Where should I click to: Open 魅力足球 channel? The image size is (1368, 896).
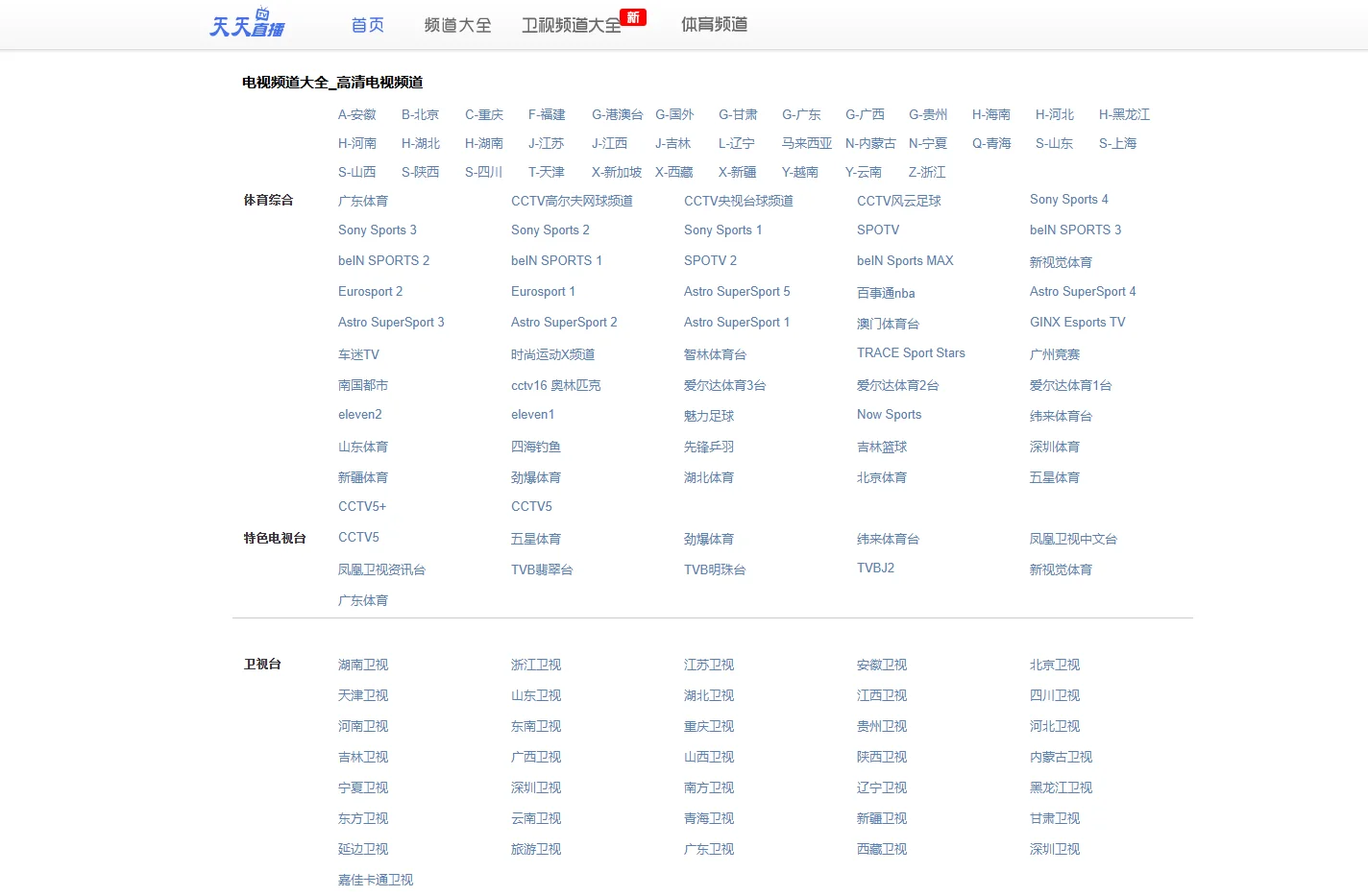pos(709,416)
